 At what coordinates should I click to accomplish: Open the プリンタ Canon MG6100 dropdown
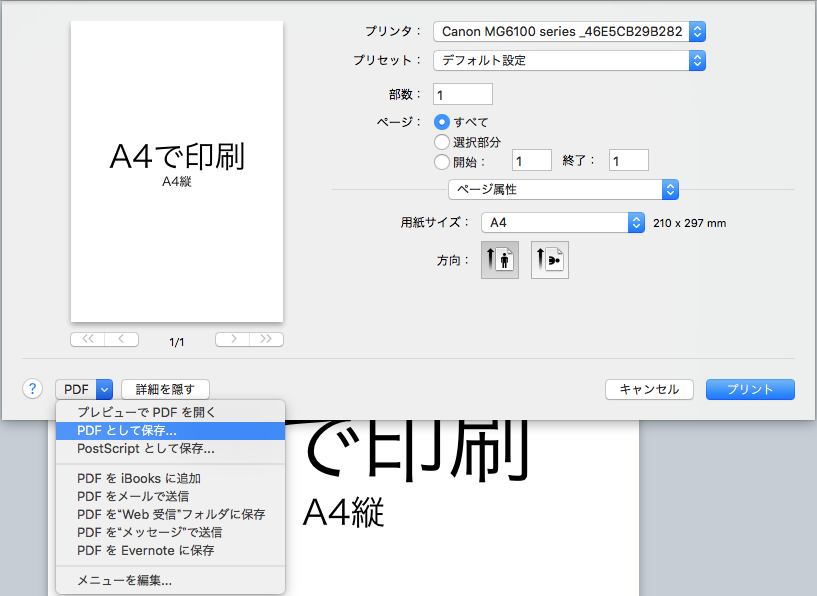click(569, 32)
